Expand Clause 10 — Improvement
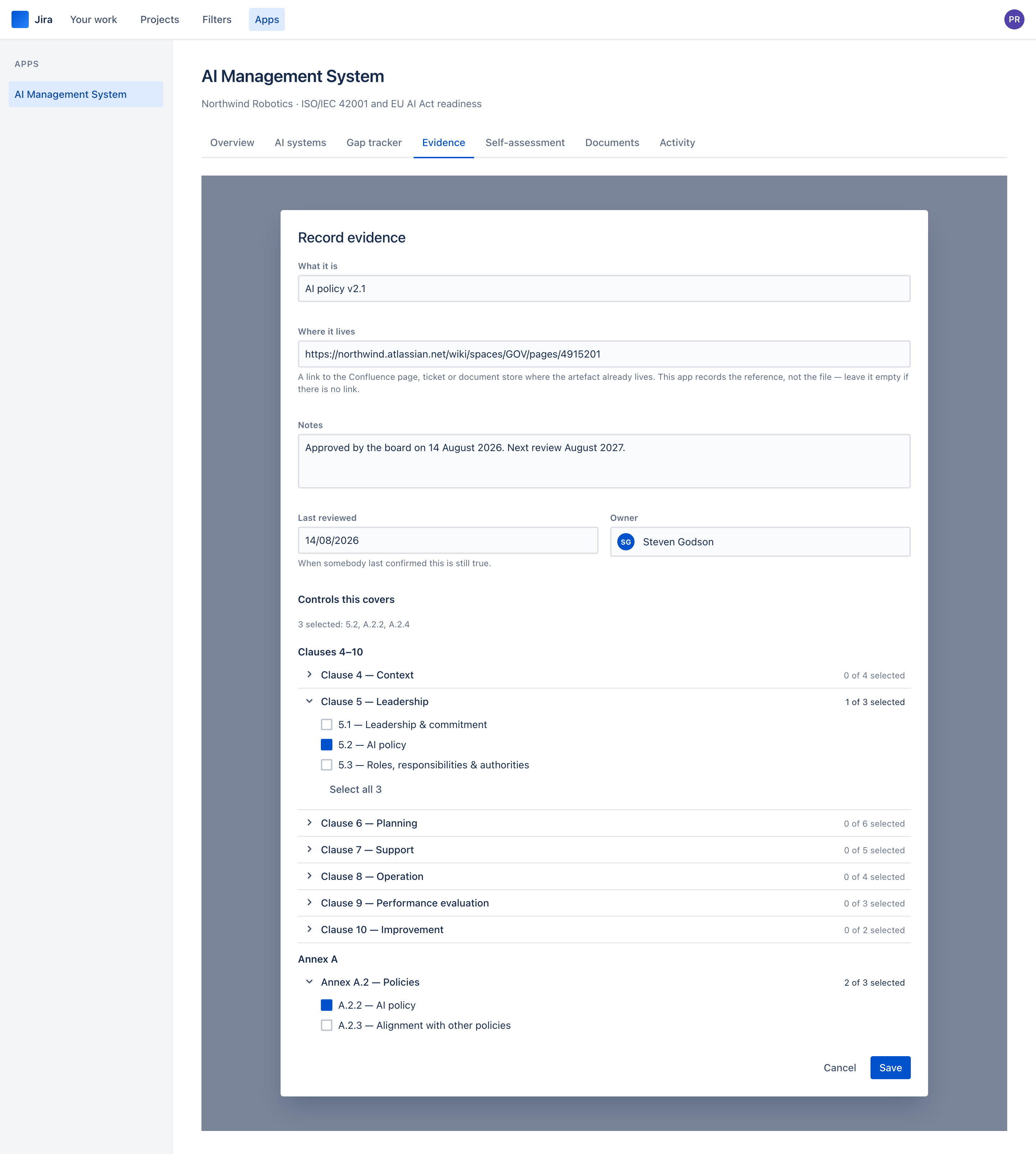The image size is (1036, 1154). pos(604,930)
